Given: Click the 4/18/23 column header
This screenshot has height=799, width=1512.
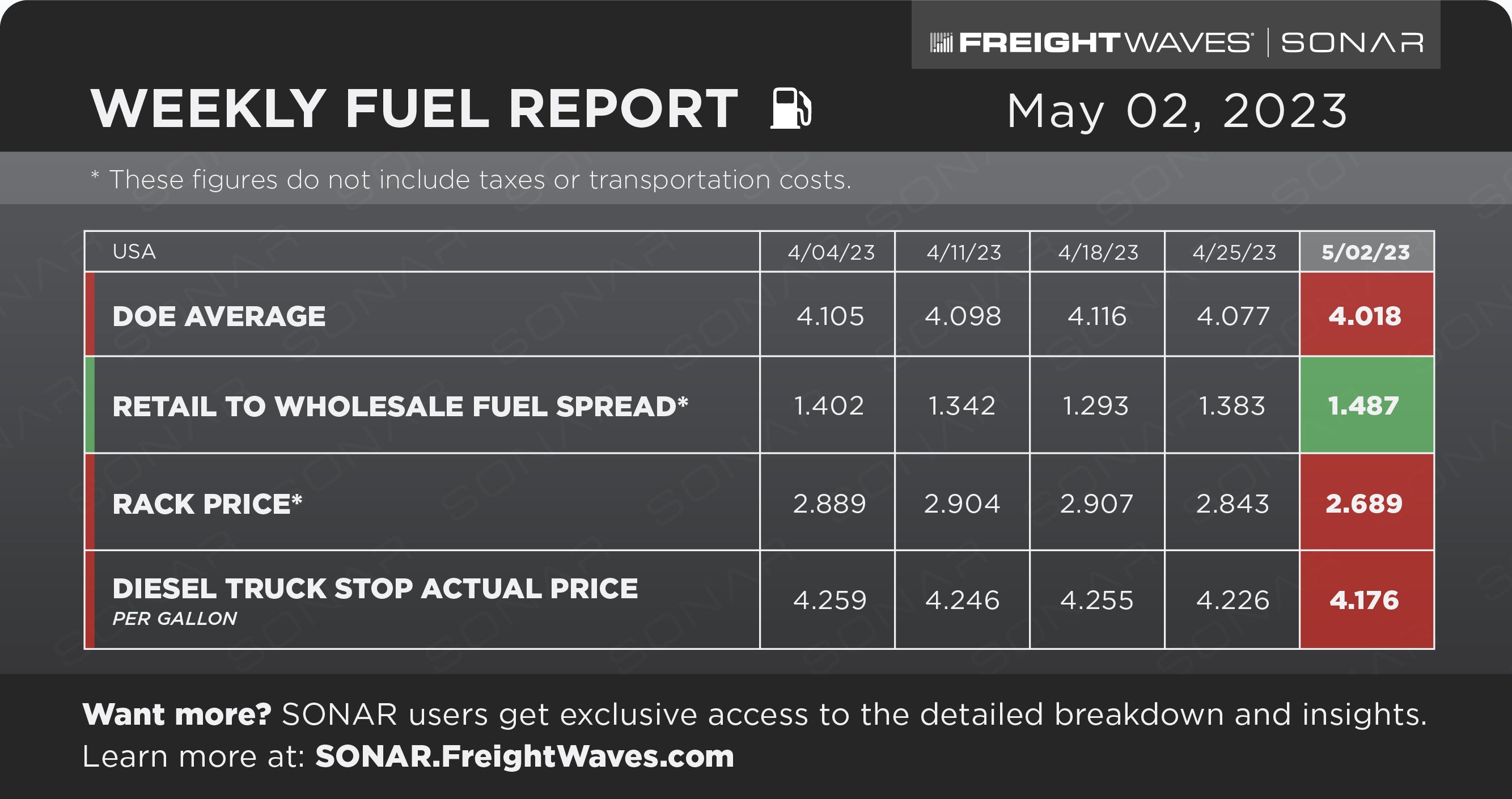Looking at the screenshot, I should tap(1098, 252).
